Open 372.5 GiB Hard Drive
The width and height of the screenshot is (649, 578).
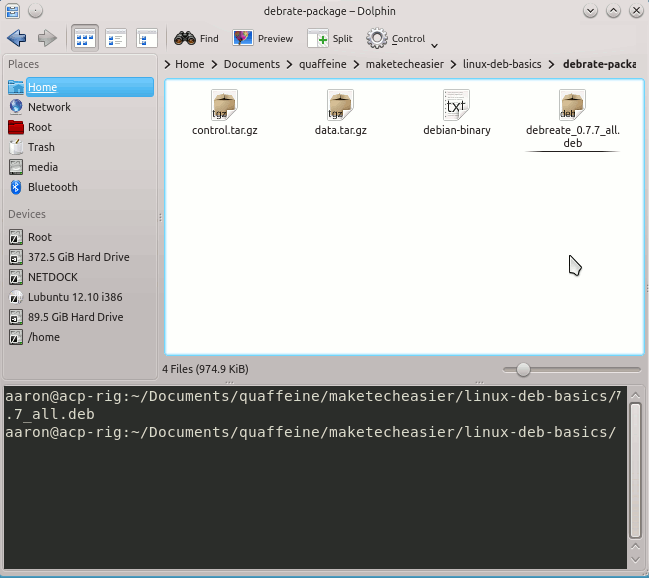80,257
